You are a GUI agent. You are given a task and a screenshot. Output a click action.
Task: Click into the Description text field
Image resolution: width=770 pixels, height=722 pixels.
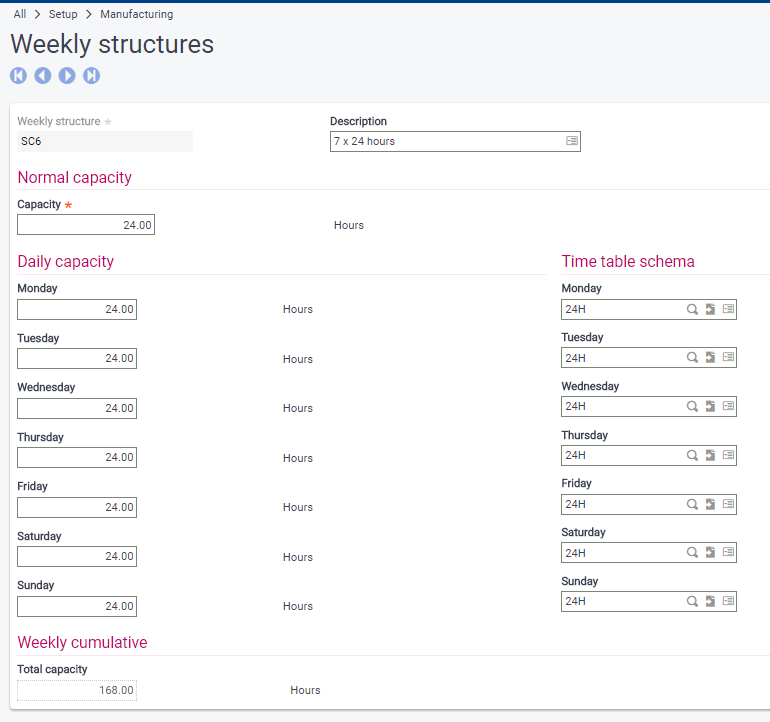[446, 142]
